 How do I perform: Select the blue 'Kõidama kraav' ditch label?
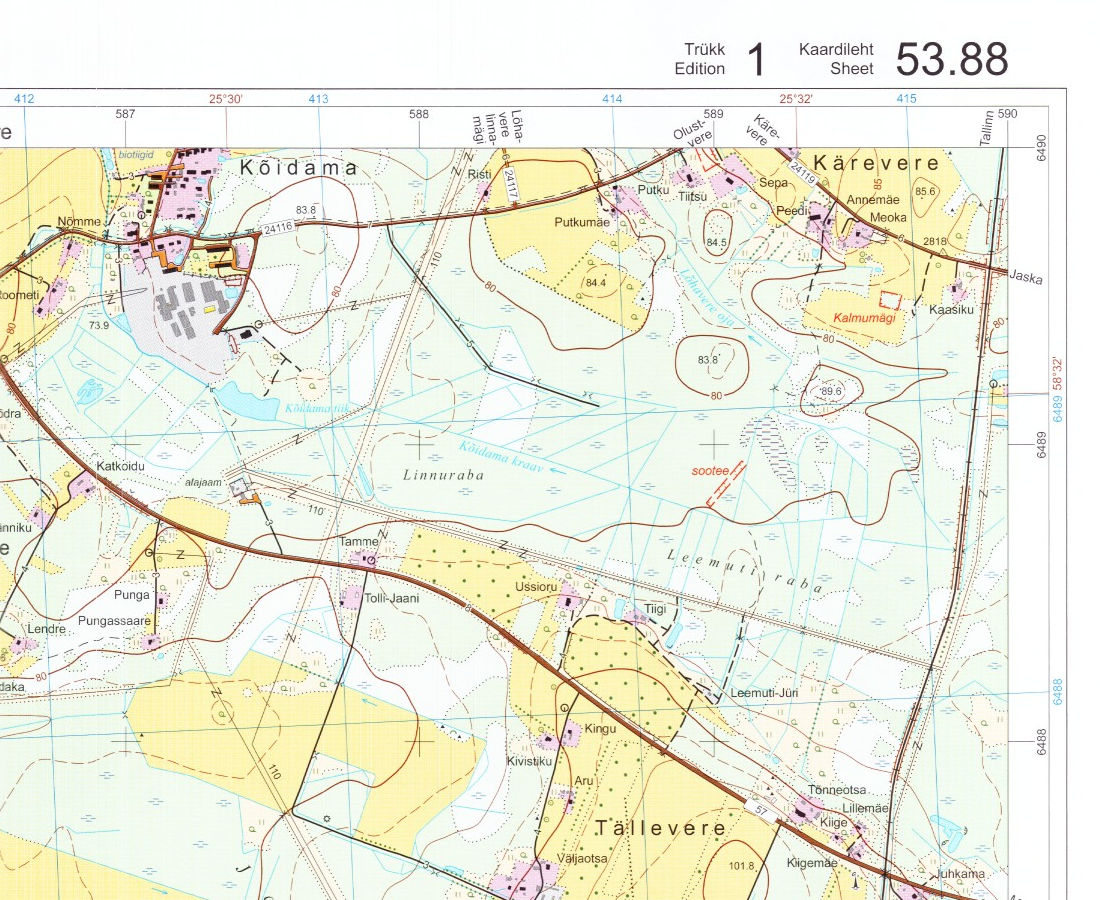tap(504, 457)
